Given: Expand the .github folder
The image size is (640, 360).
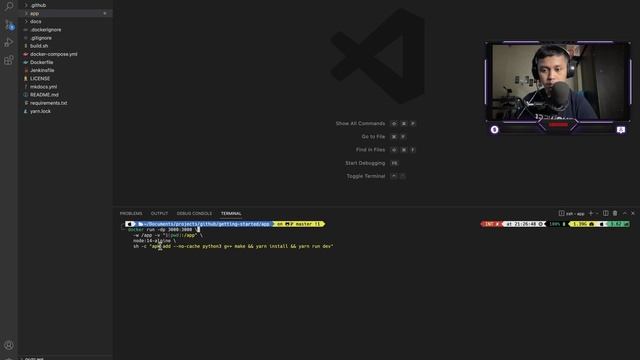Looking at the screenshot, I should click(38, 5).
